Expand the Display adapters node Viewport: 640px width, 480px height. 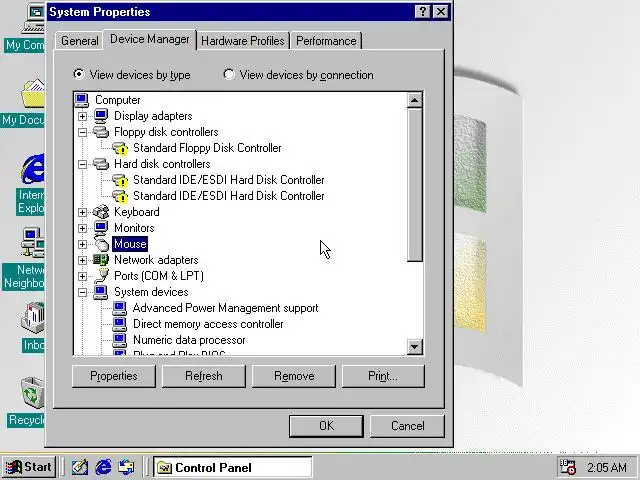click(x=82, y=116)
